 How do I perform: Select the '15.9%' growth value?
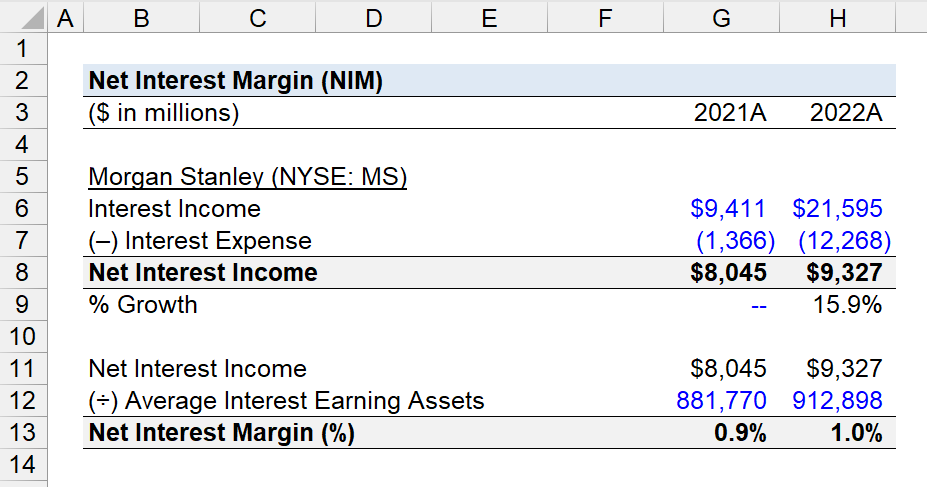pos(847,304)
